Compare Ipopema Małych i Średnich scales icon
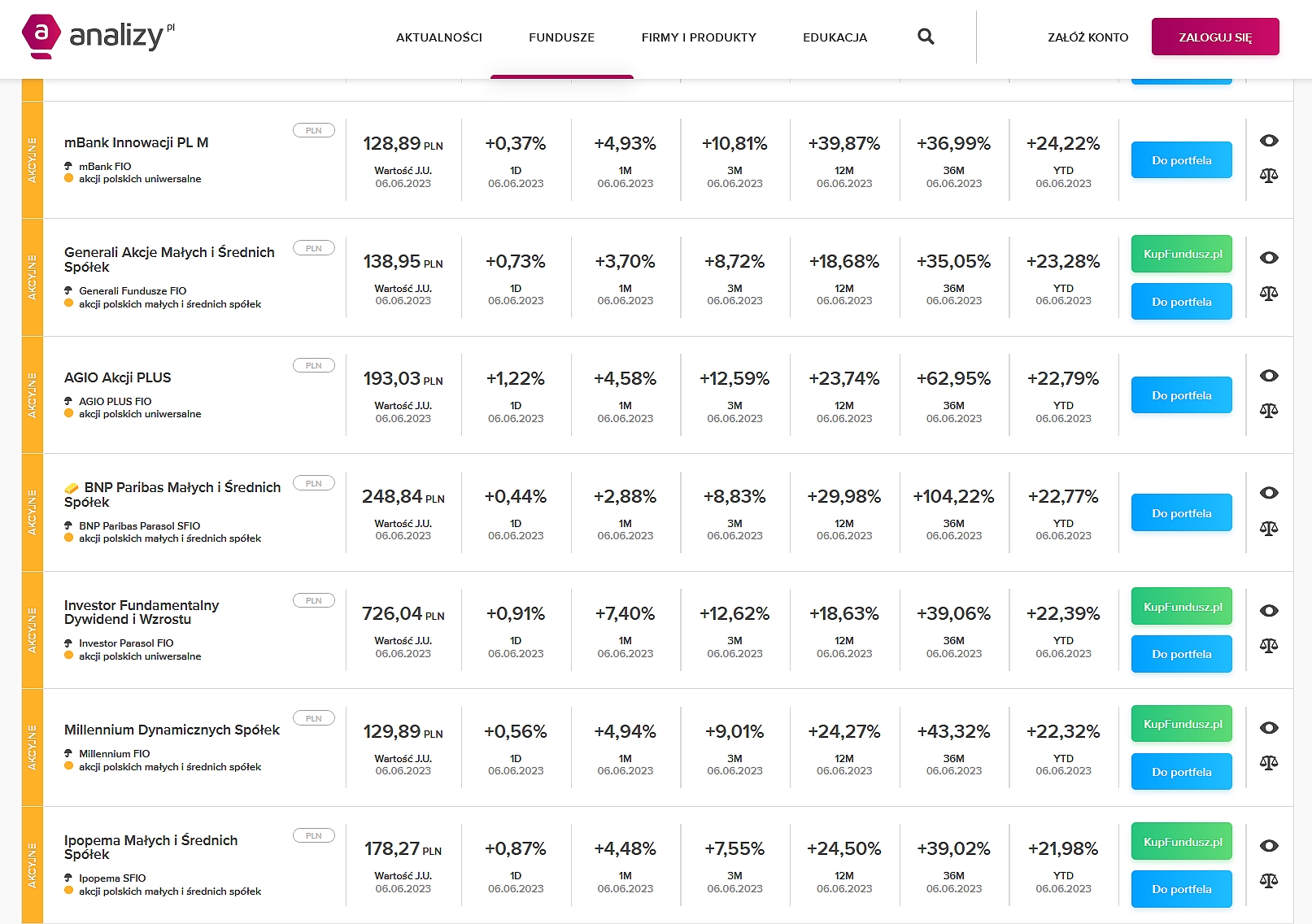The height and width of the screenshot is (924, 1312). [x=1269, y=880]
